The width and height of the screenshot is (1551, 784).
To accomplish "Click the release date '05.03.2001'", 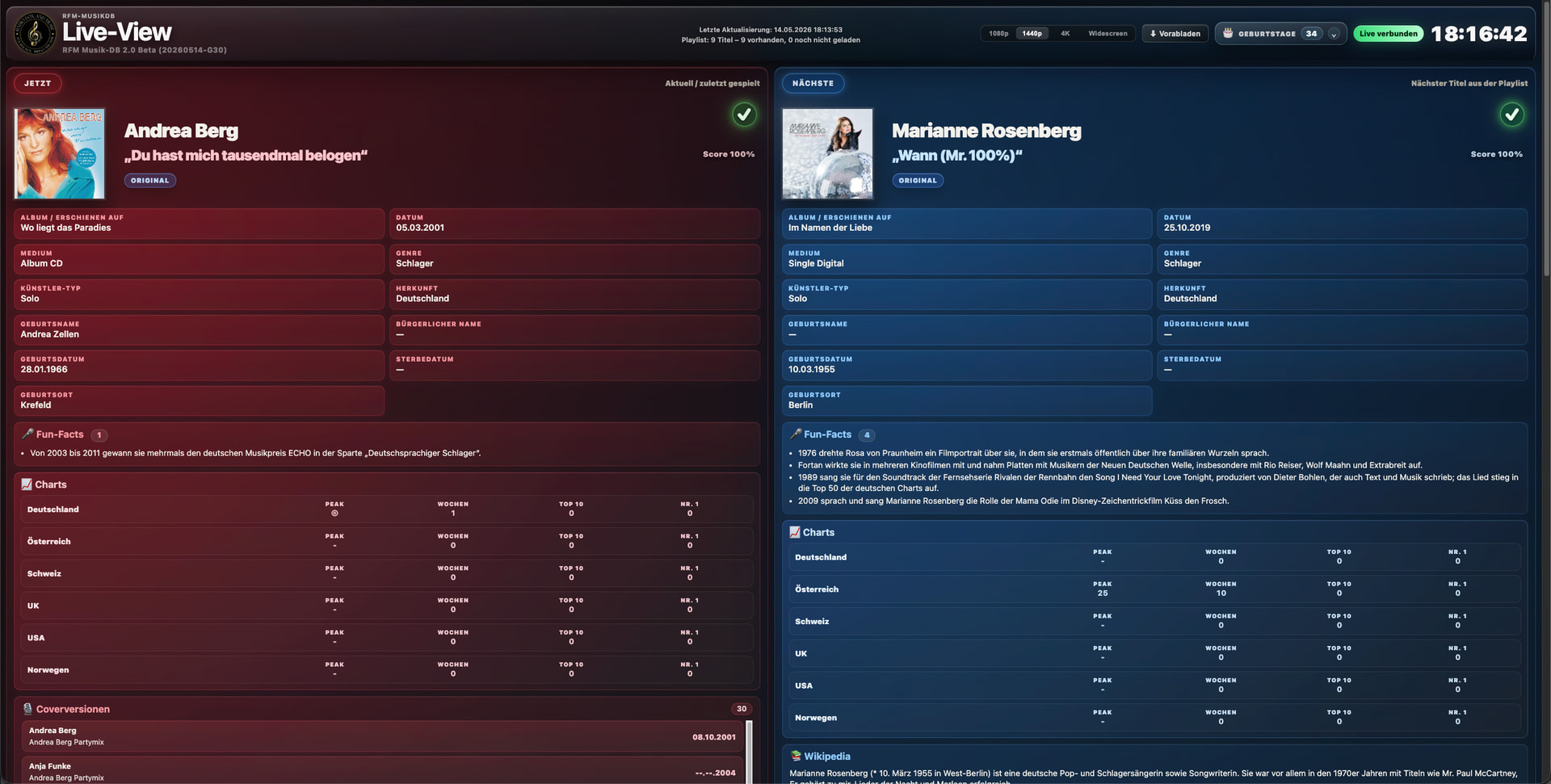I will (420, 228).
